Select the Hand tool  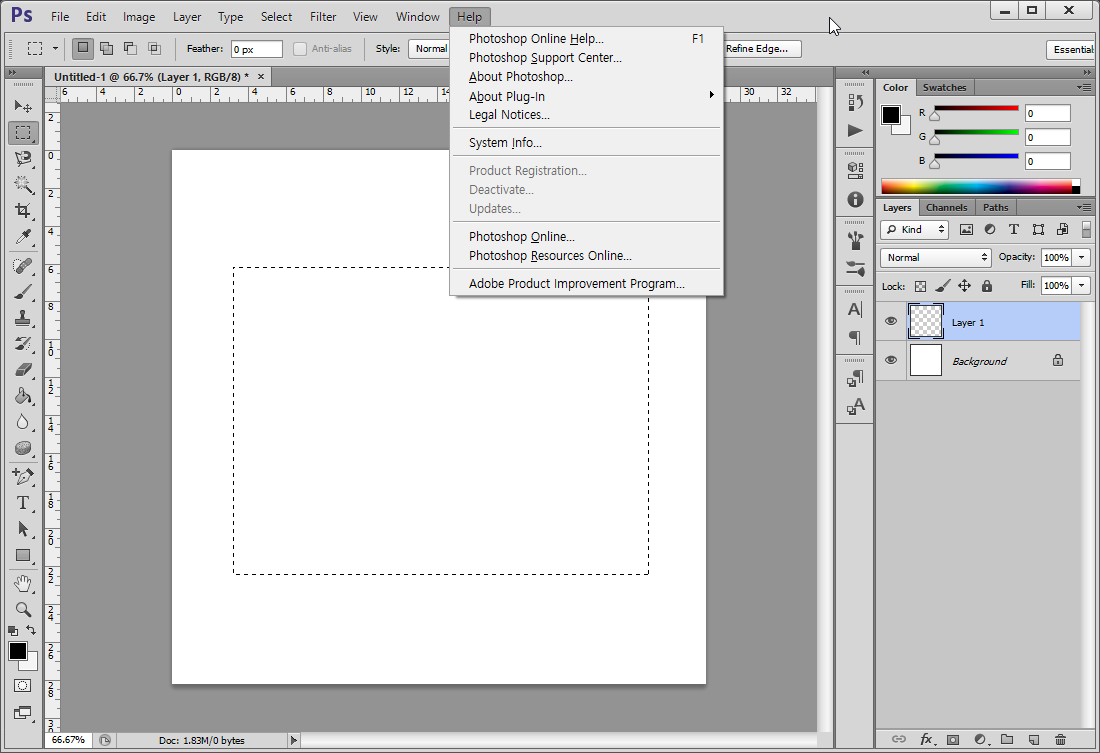click(x=23, y=583)
